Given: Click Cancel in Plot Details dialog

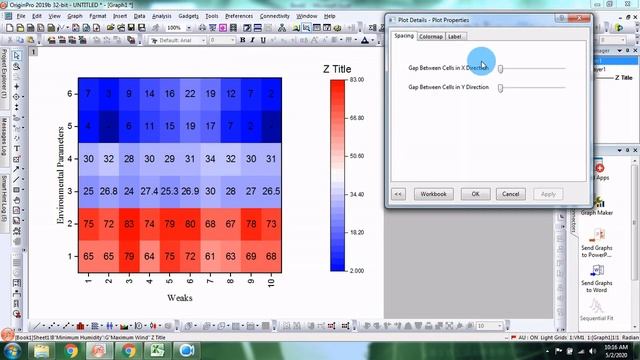Looking at the screenshot, I should click(511, 194).
